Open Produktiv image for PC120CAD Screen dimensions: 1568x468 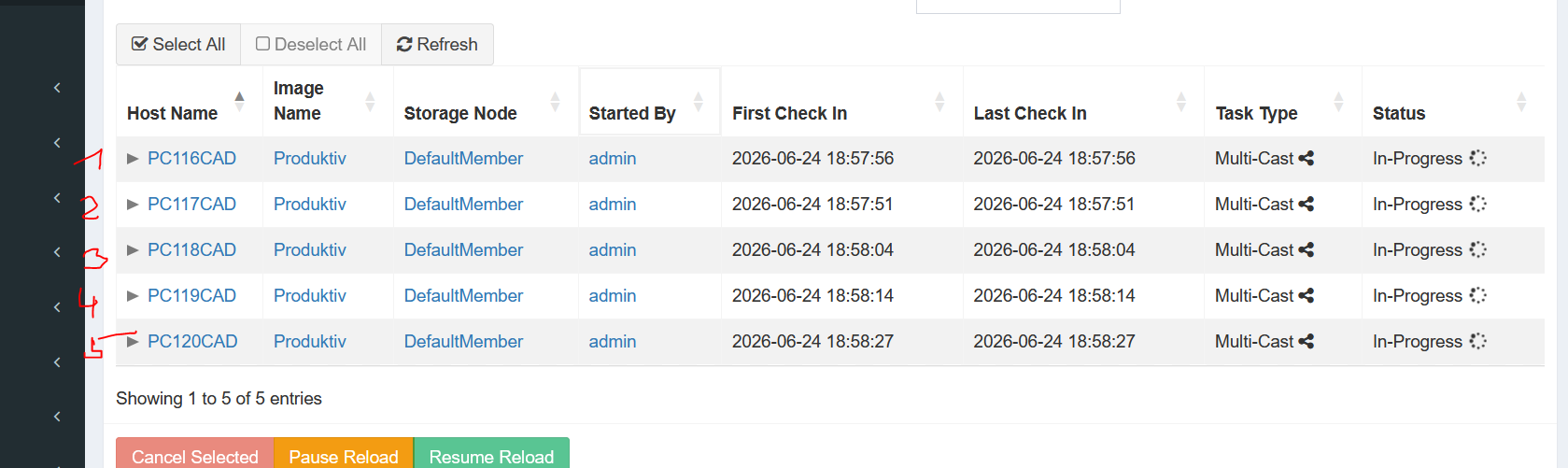pyautogui.click(x=309, y=342)
